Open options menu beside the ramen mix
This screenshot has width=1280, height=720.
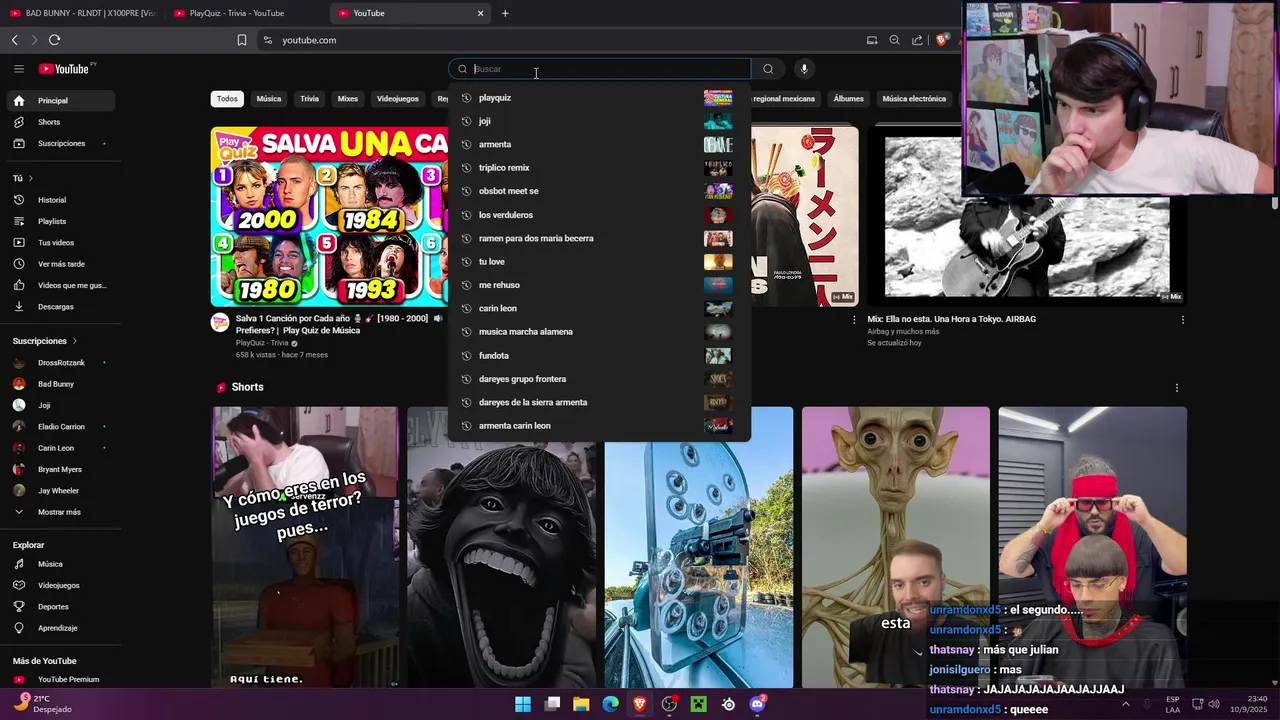[854, 320]
